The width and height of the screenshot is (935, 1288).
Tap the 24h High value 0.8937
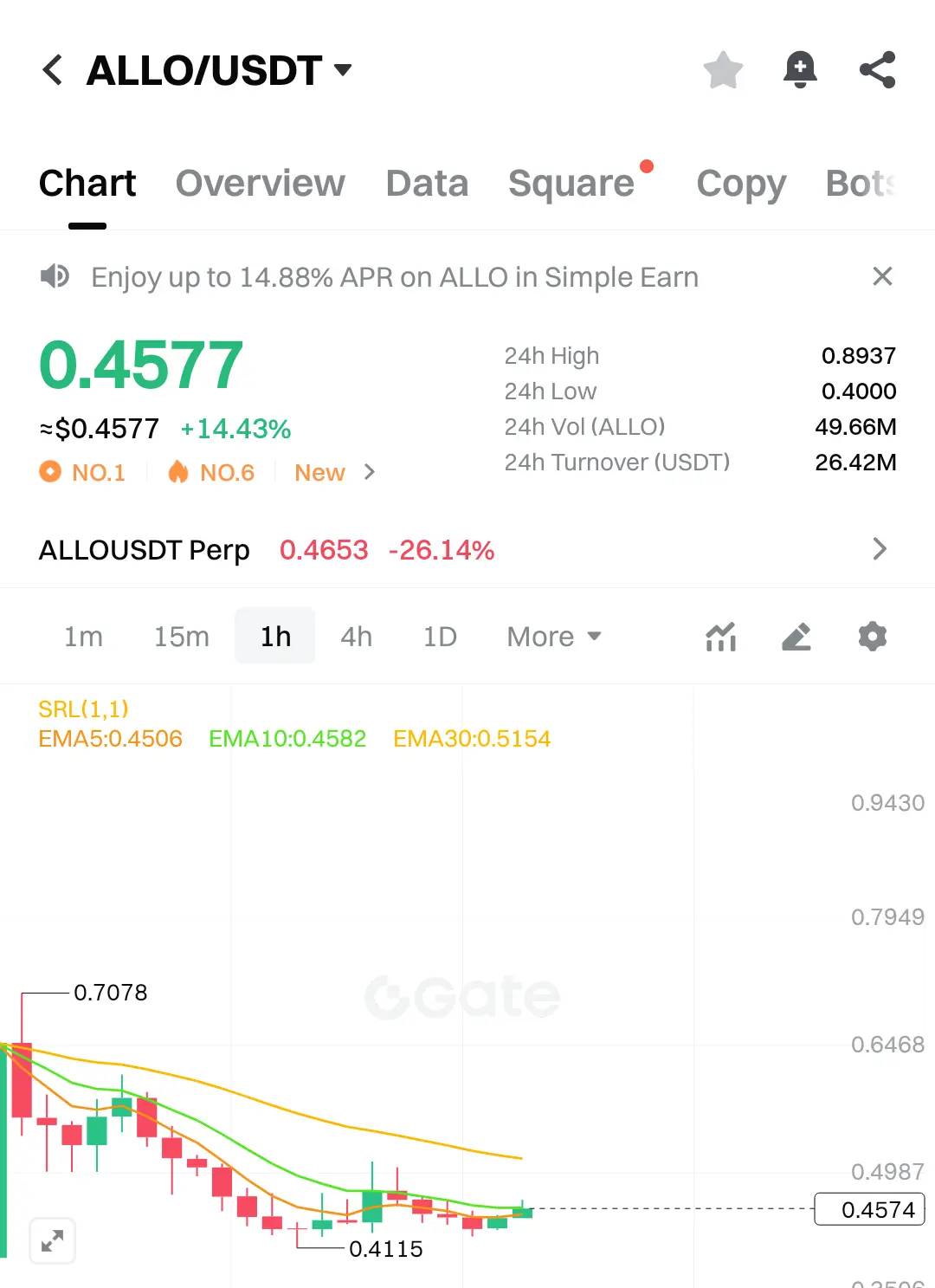coord(859,356)
